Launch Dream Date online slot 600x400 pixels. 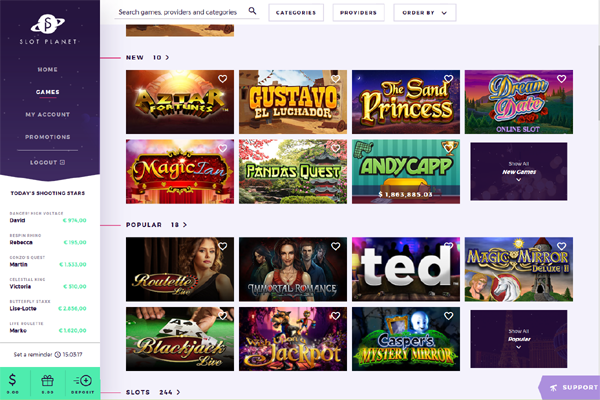coord(518,102)
